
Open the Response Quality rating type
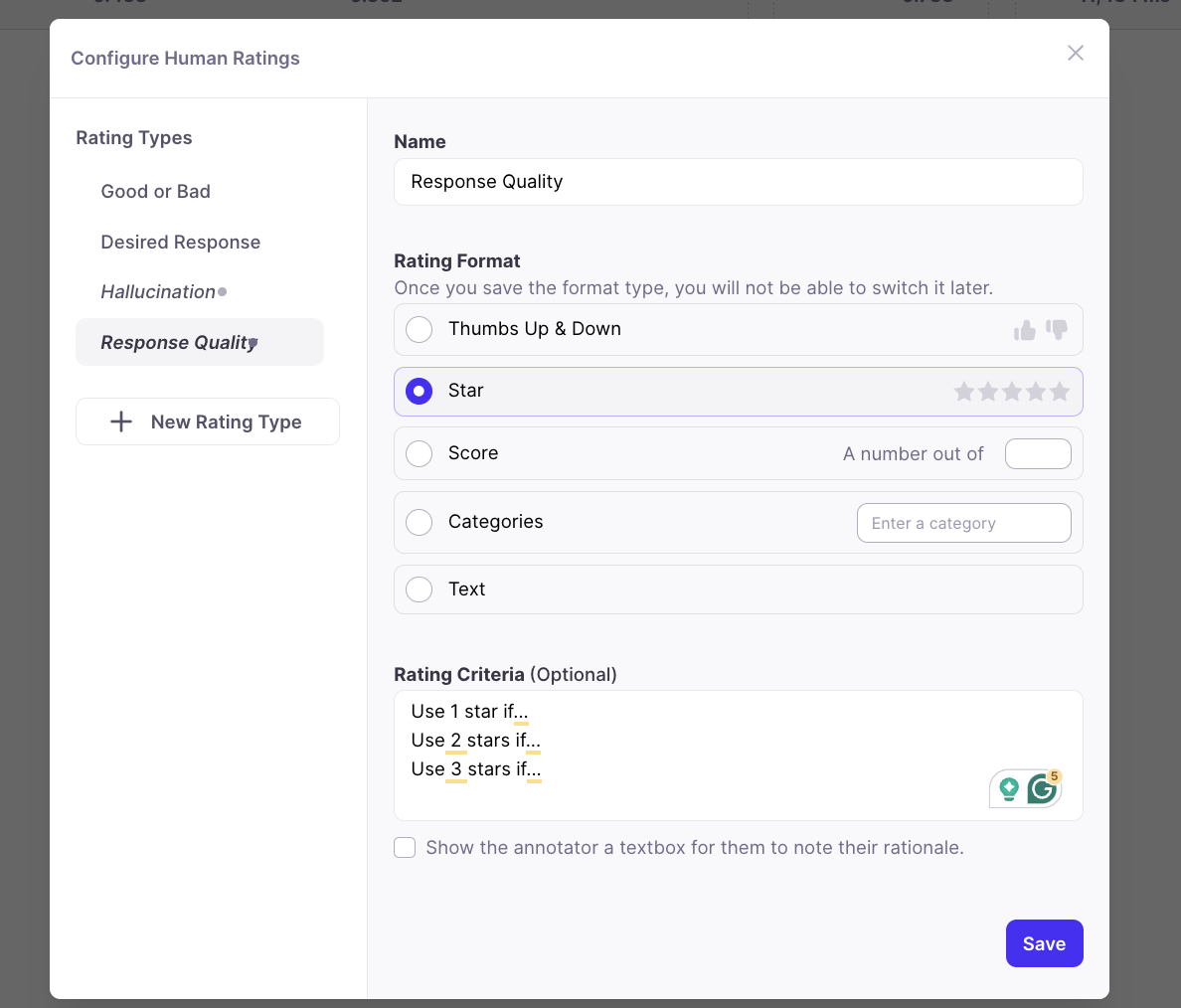200,342
